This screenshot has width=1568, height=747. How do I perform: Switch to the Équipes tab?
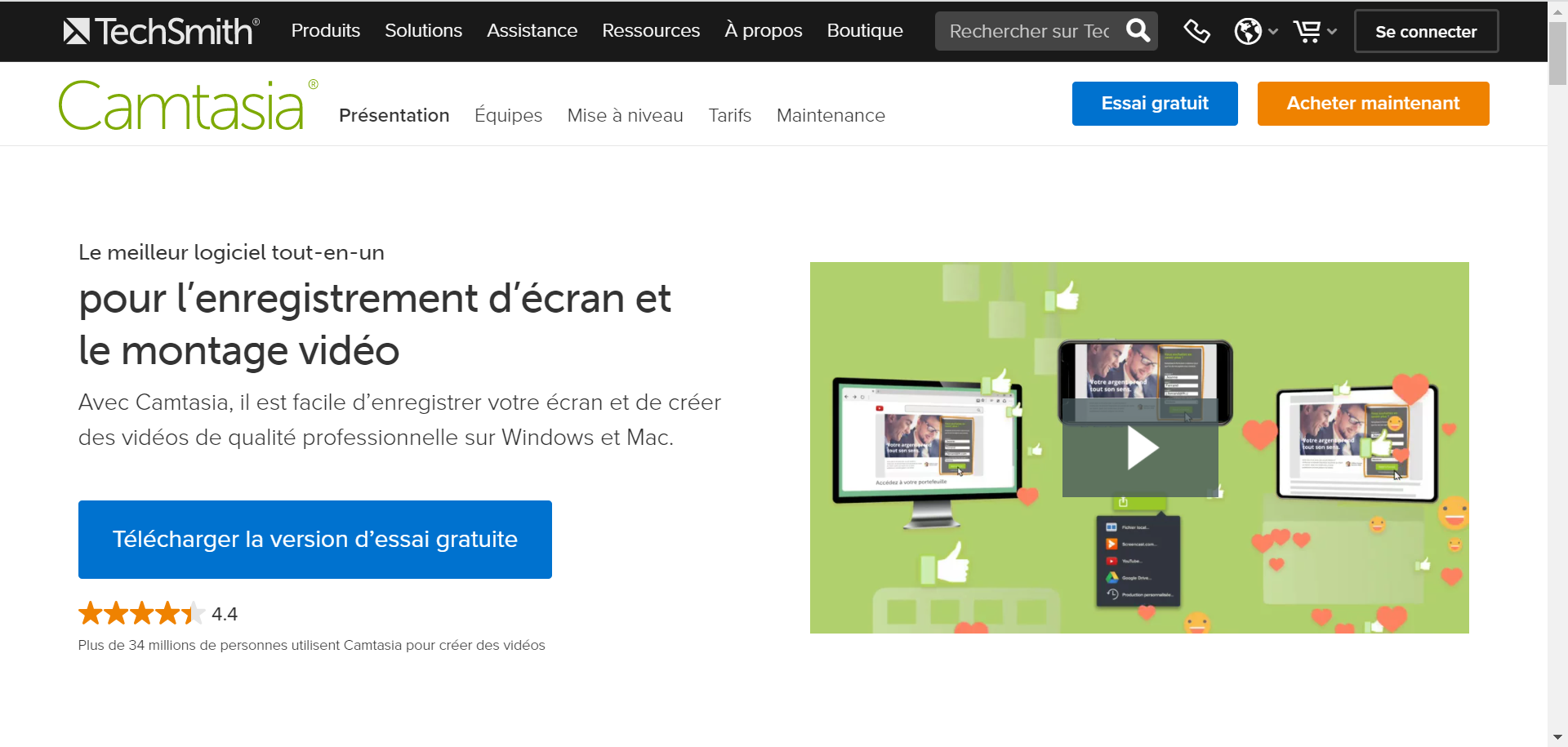508,115
